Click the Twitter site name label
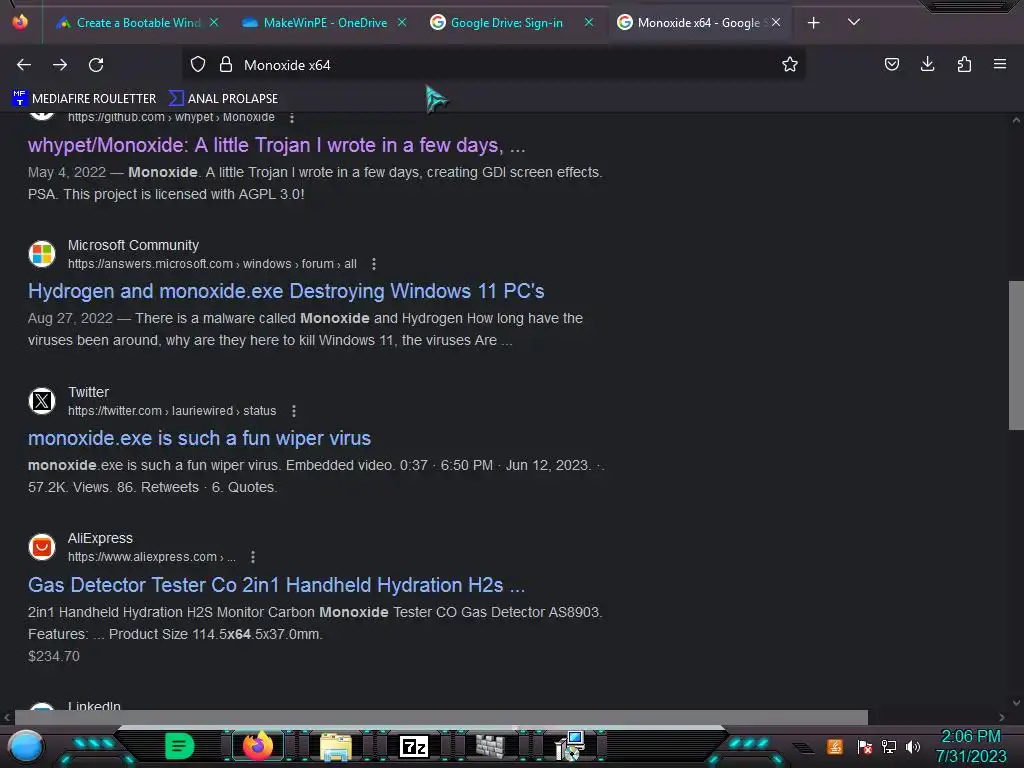This screenshot has width=1024, height=768. 88,392
